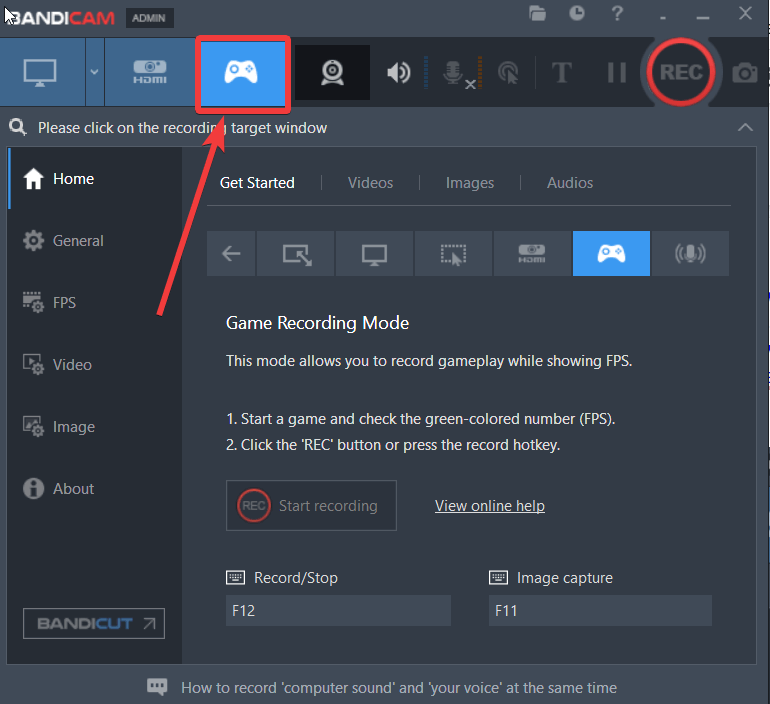Select around mouse recording mode icon
Viewport: 770px width, 704px height.
coord(453,253)
